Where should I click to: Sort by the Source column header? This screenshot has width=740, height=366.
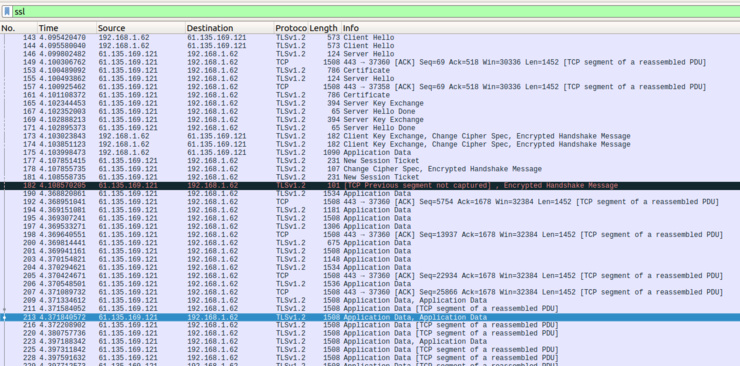[141, 28]
